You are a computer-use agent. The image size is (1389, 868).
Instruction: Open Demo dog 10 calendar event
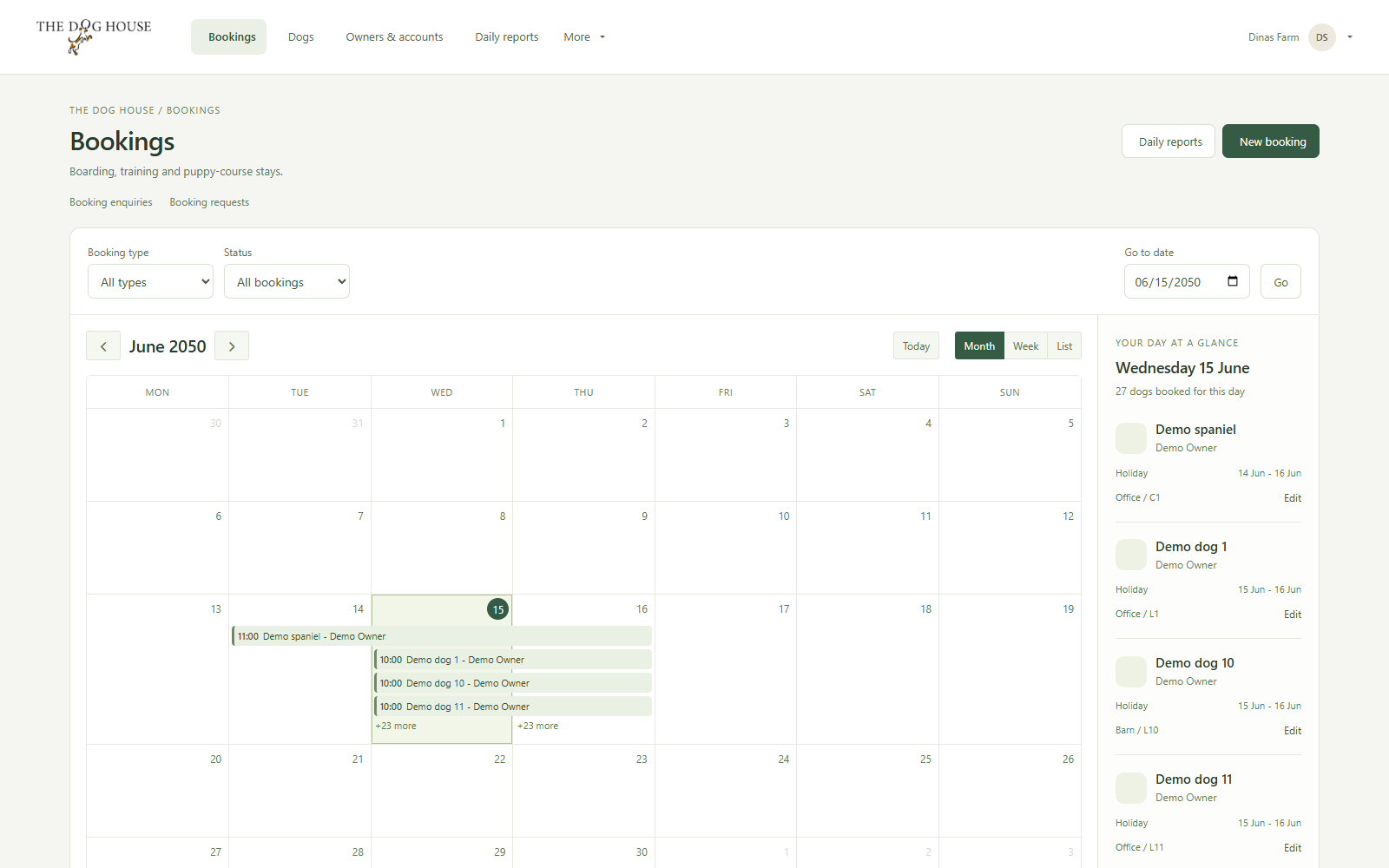[513, 683]
